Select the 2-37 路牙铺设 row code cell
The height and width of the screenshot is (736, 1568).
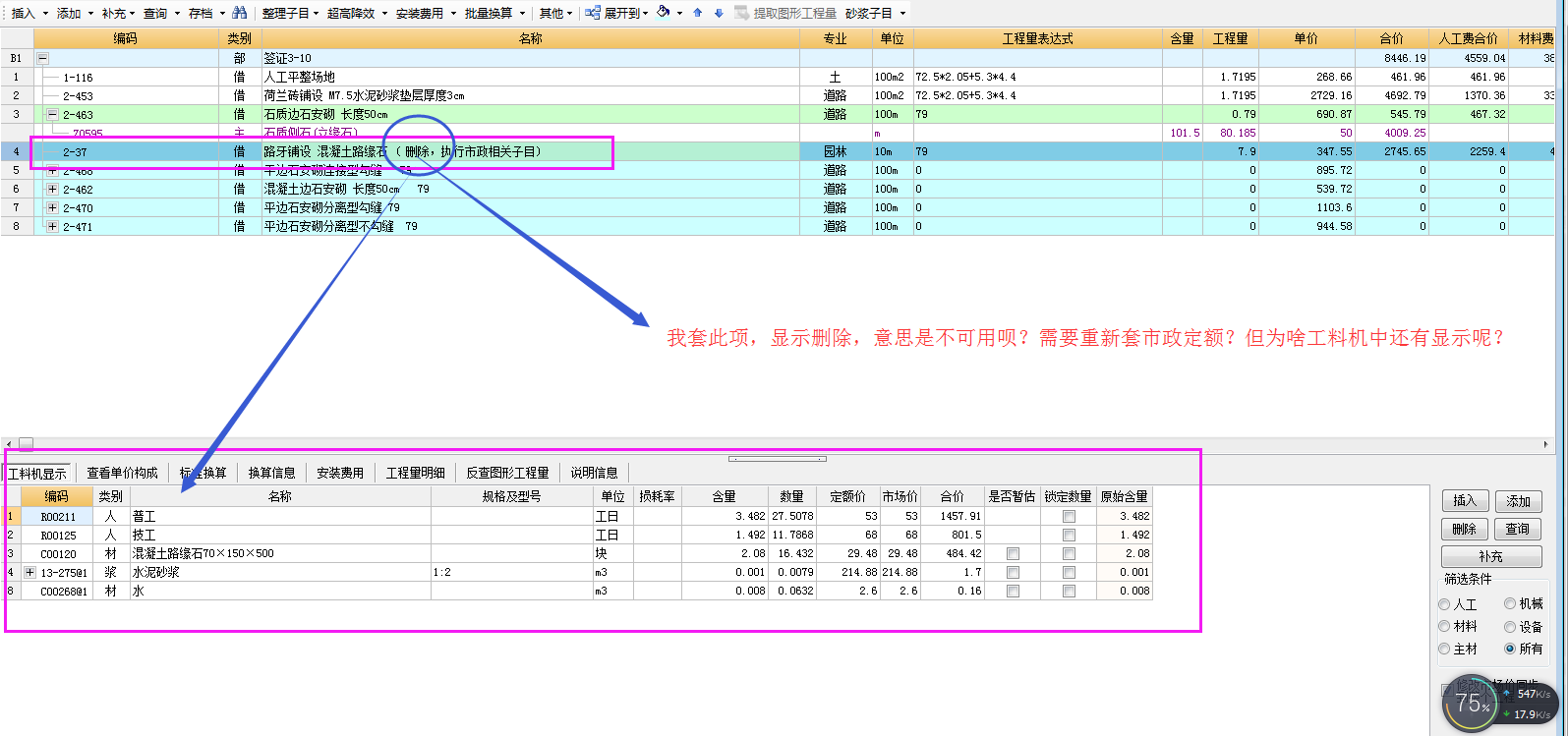[x=126, y=151]
